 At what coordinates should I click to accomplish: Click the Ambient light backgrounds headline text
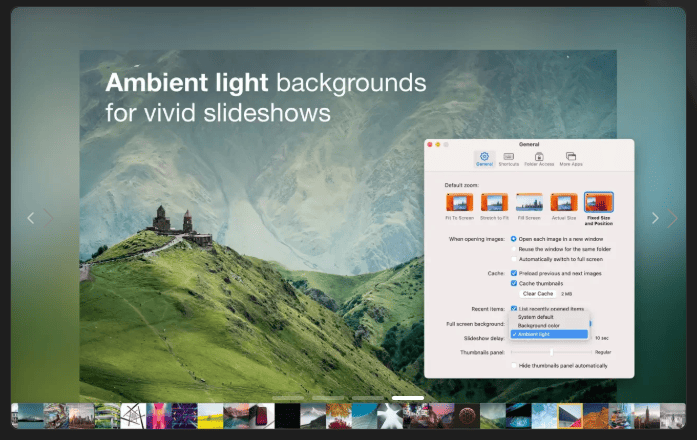266,83
